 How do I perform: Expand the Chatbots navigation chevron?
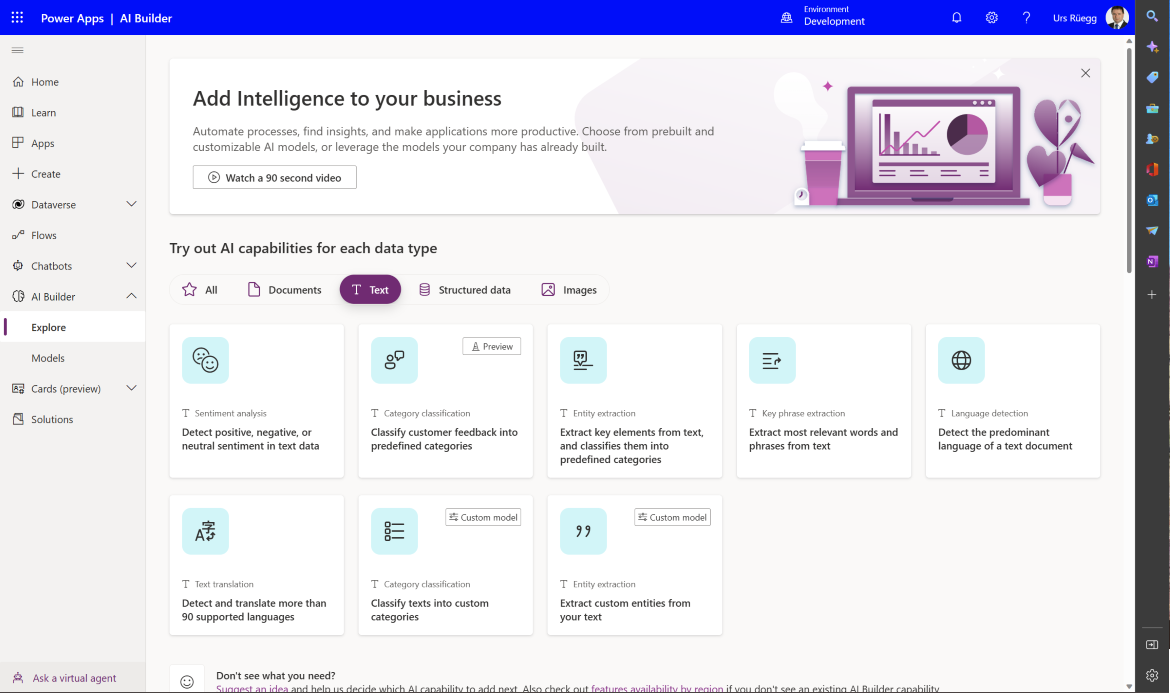[x=131, y=265]
